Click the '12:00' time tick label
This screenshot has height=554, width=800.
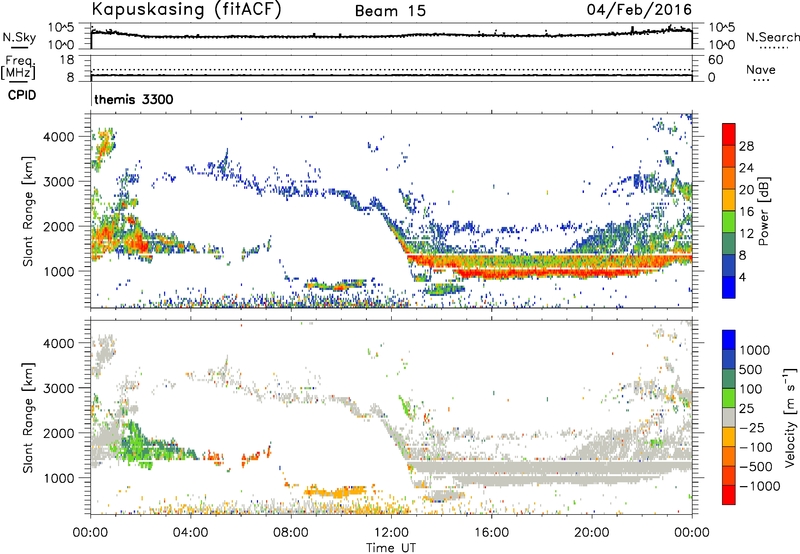(391, 533)
